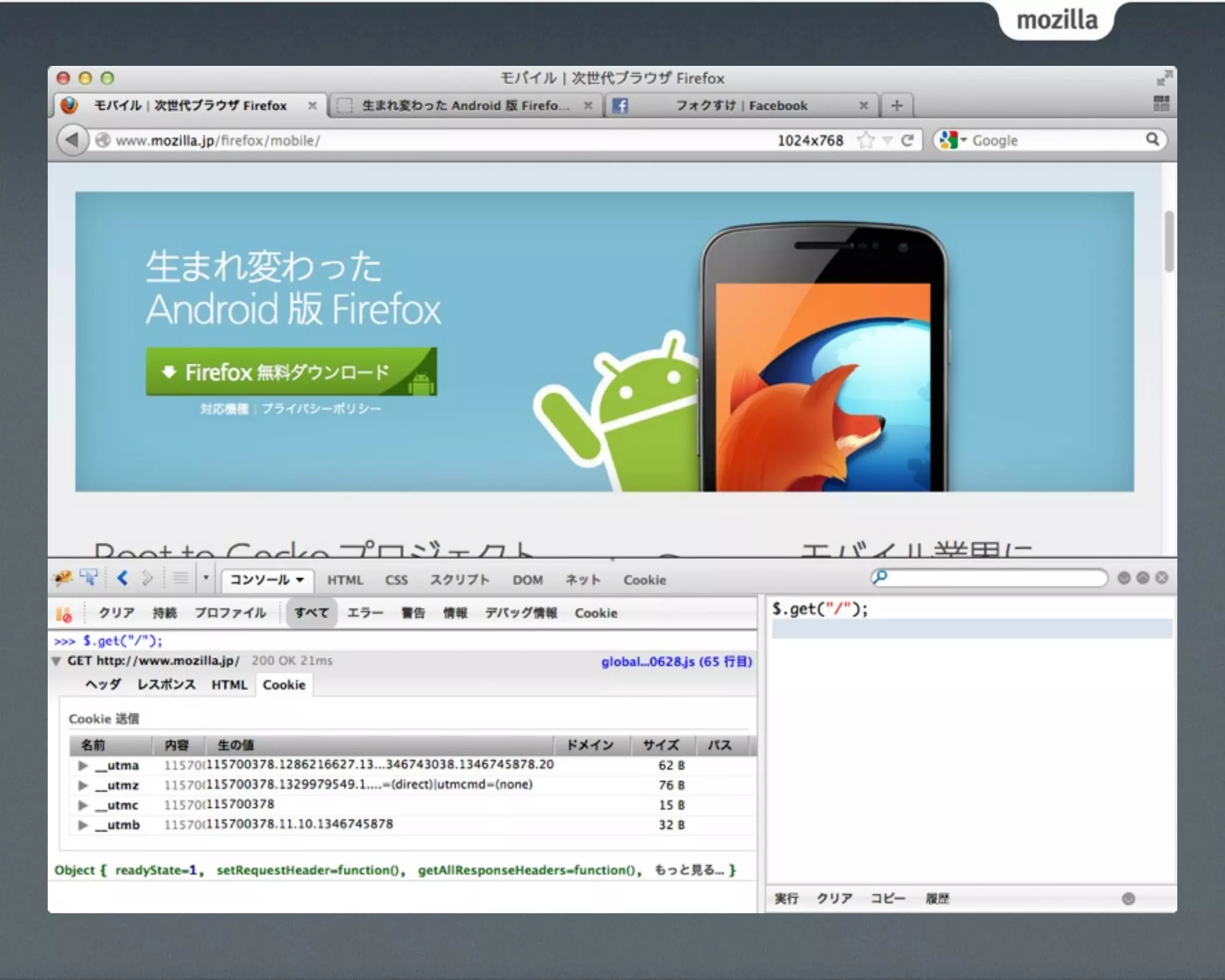The height and width of the screenshot is (980, 1225).
Task: Open a new tab with the plus button
Action: (896, 106)
